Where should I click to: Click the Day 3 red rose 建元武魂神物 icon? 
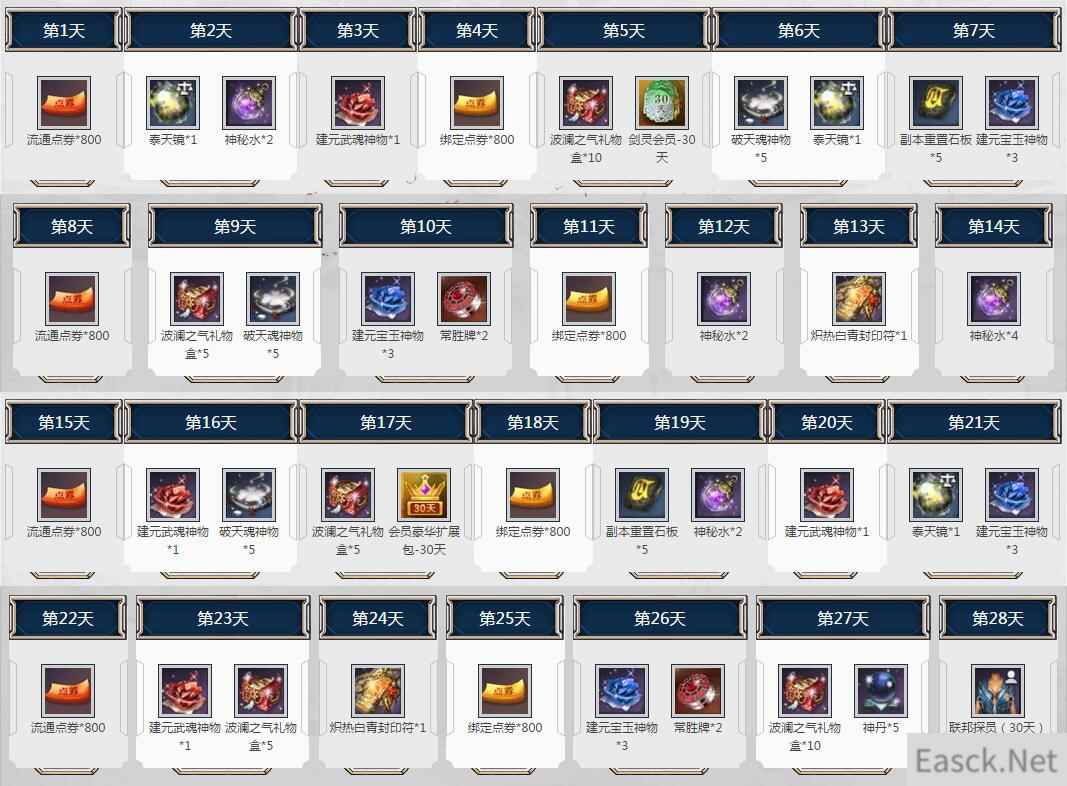tap(358, 103)
